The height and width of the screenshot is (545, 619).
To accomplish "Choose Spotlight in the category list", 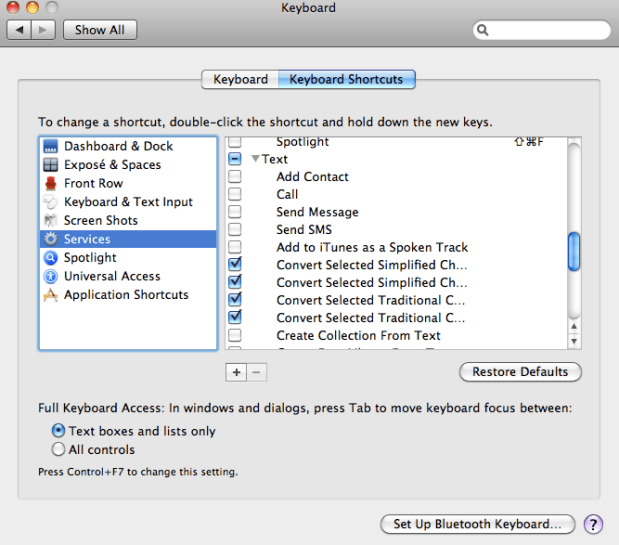I will (x=128, y=257).
